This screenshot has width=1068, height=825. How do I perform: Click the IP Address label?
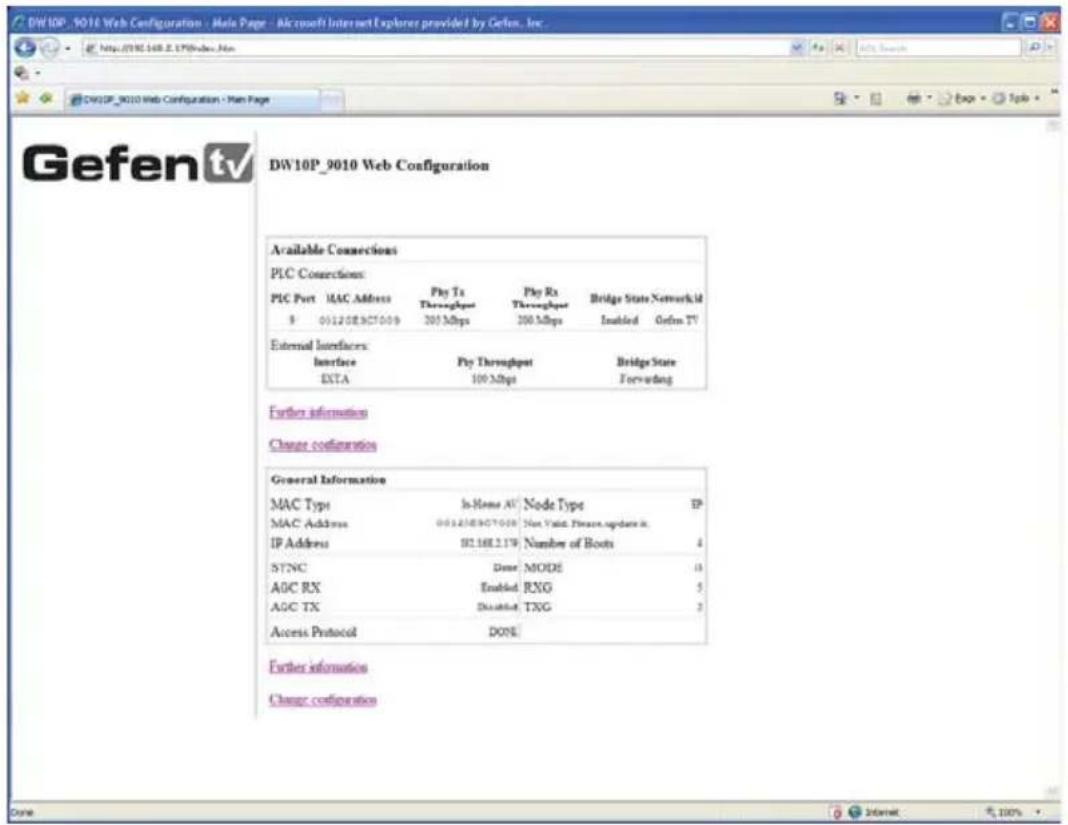(300, 544)
